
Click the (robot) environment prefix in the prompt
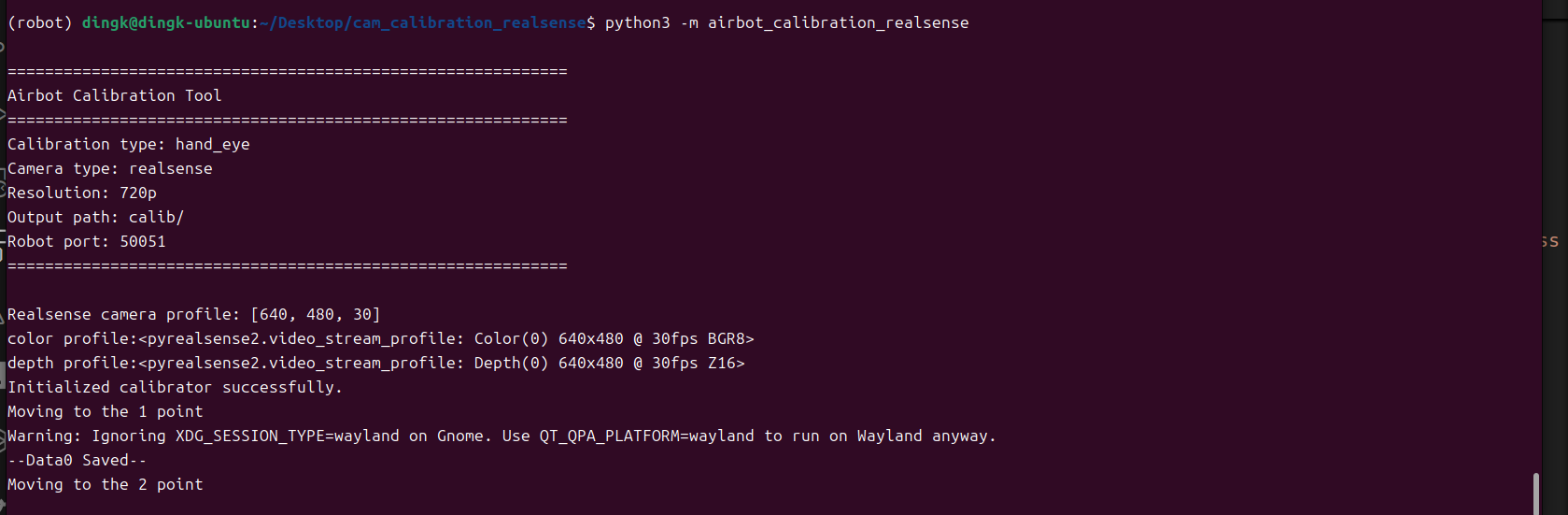click(x=39, y=22)
